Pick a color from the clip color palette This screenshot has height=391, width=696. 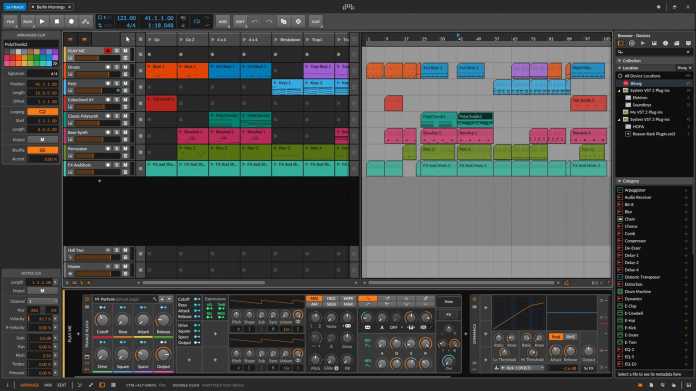pyautogui.click(x=31, y=58)
